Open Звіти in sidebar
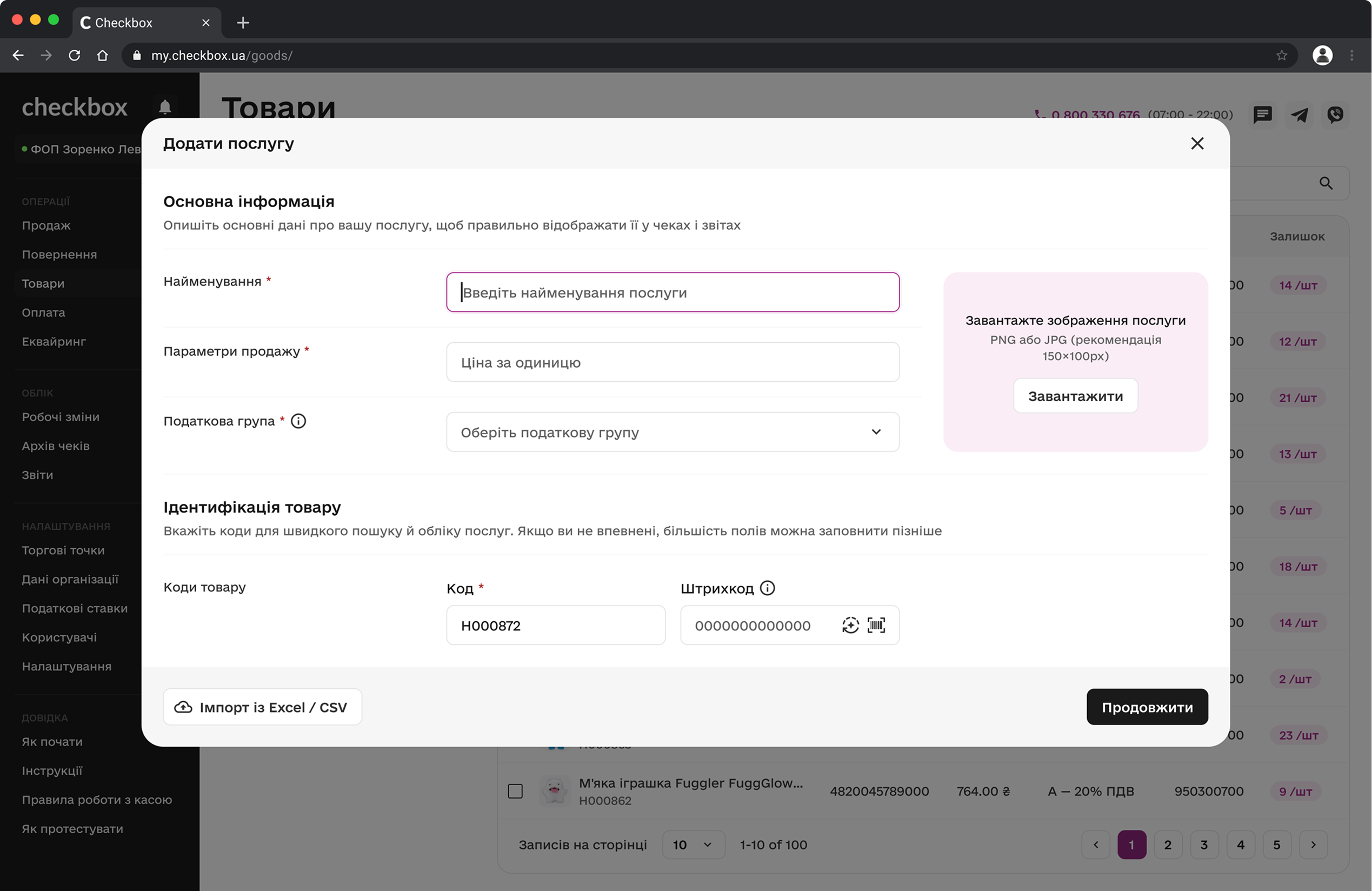Viewport: 1372px width, 891px height. 37,475
